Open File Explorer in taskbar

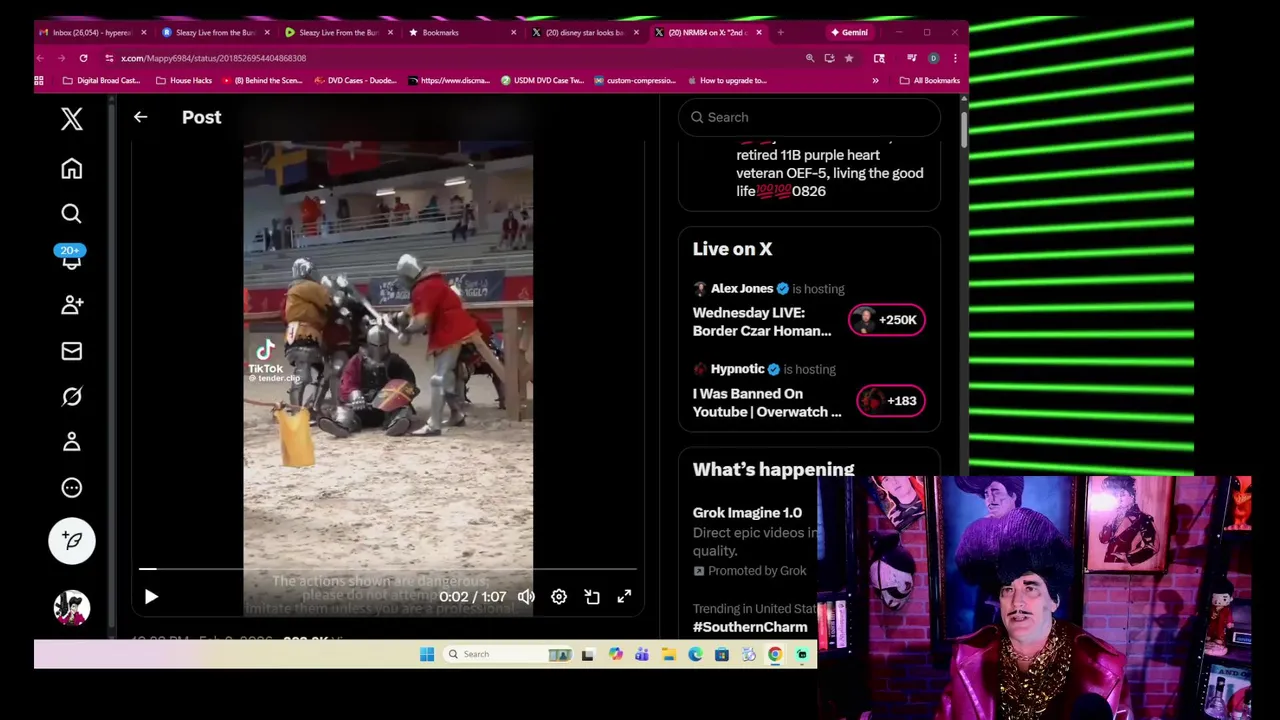pos(668,654)
